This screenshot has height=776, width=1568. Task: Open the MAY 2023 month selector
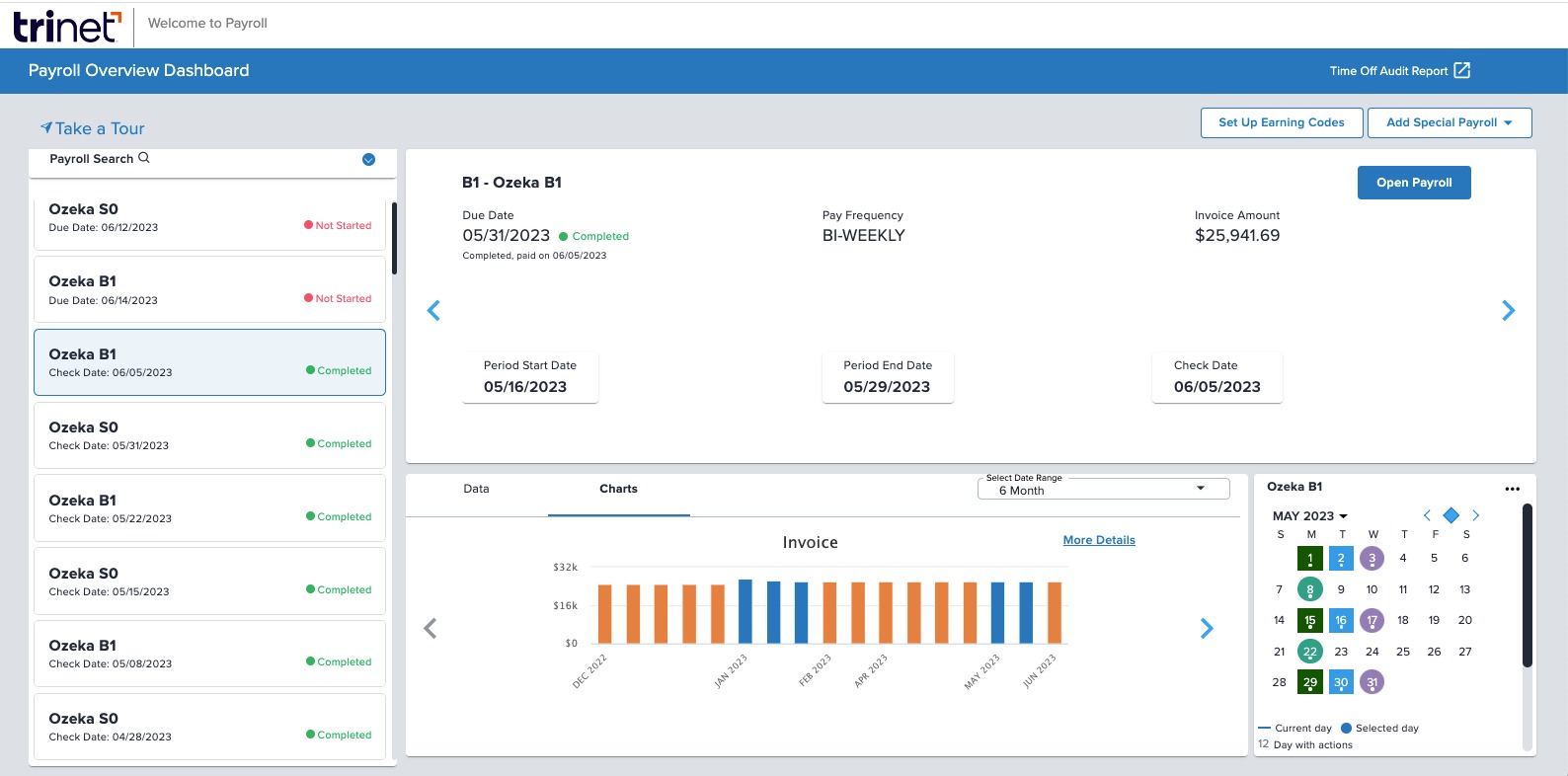click(x=1310, y=516)
